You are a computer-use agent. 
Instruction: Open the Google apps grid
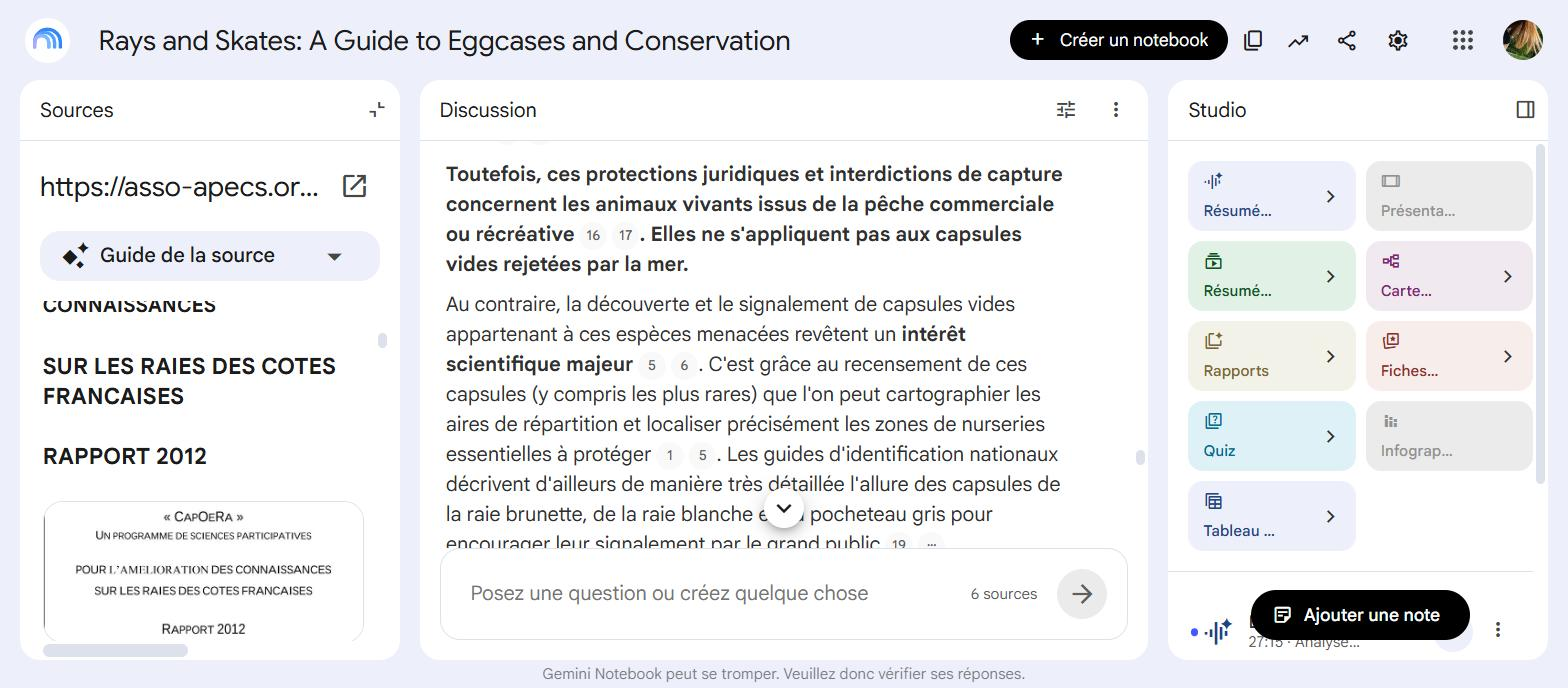coord(1463,40)
